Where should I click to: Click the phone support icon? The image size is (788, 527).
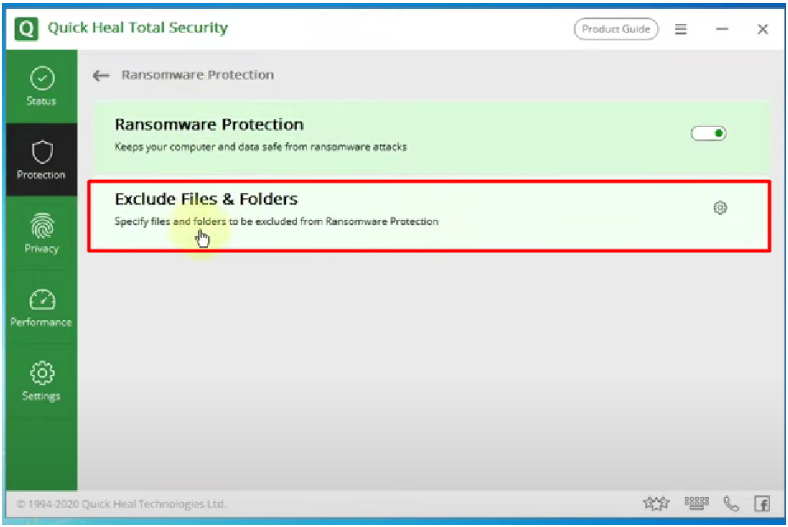(x=731, y=503)
